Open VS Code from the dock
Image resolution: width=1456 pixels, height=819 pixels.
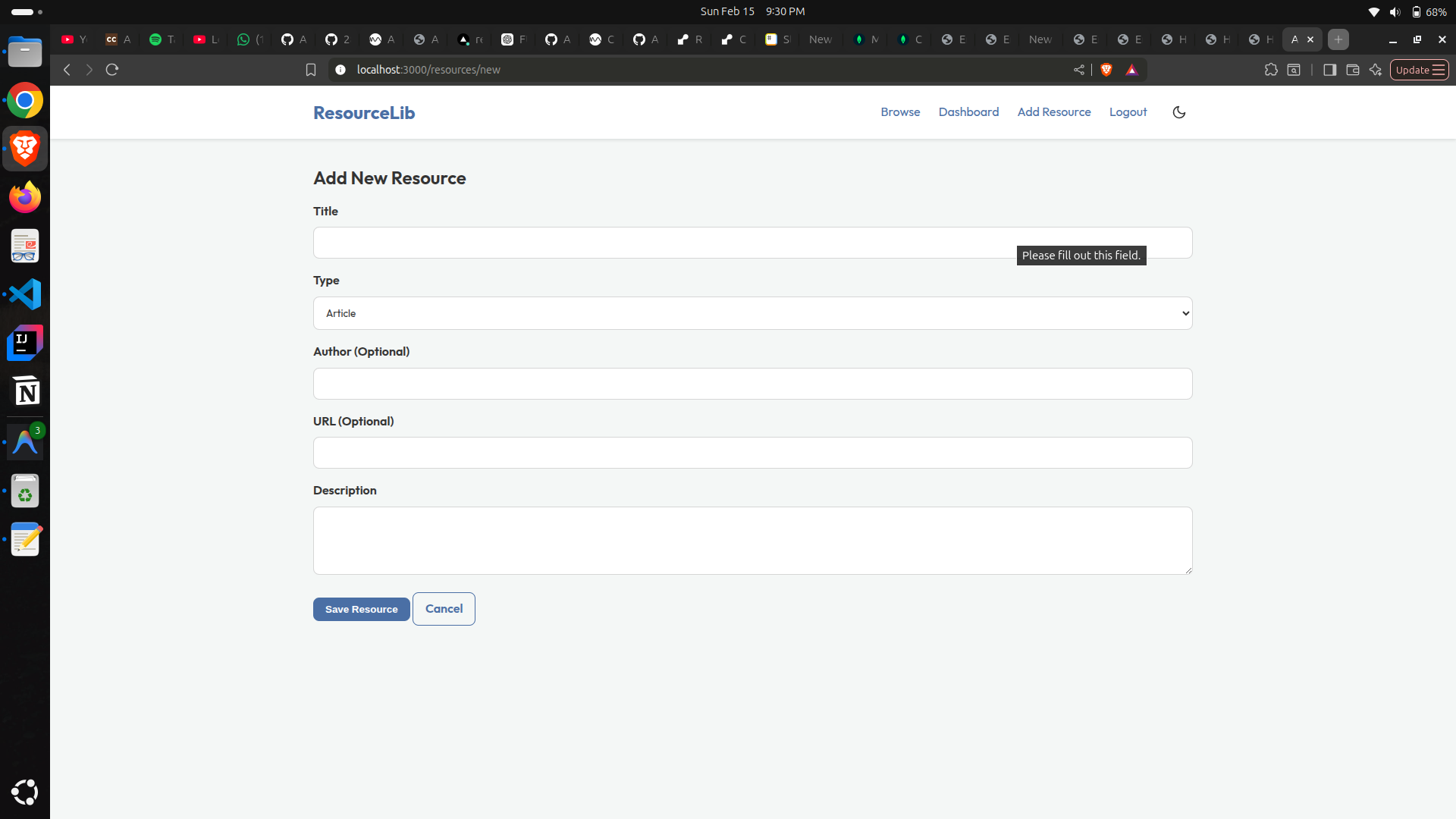pyautogui.click(x=25, y=294)
